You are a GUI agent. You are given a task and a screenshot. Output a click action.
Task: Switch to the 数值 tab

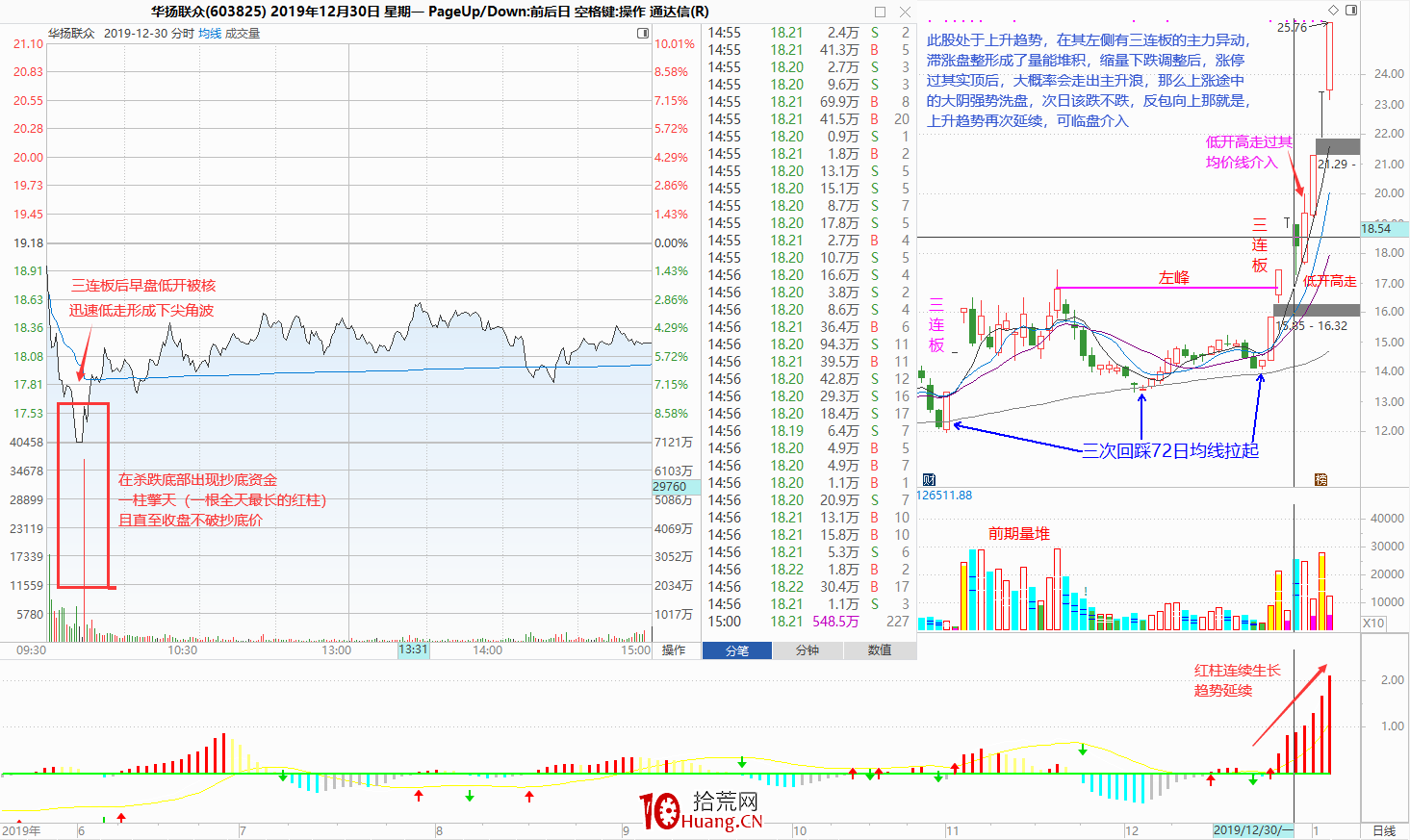click(x=880, y=650)
